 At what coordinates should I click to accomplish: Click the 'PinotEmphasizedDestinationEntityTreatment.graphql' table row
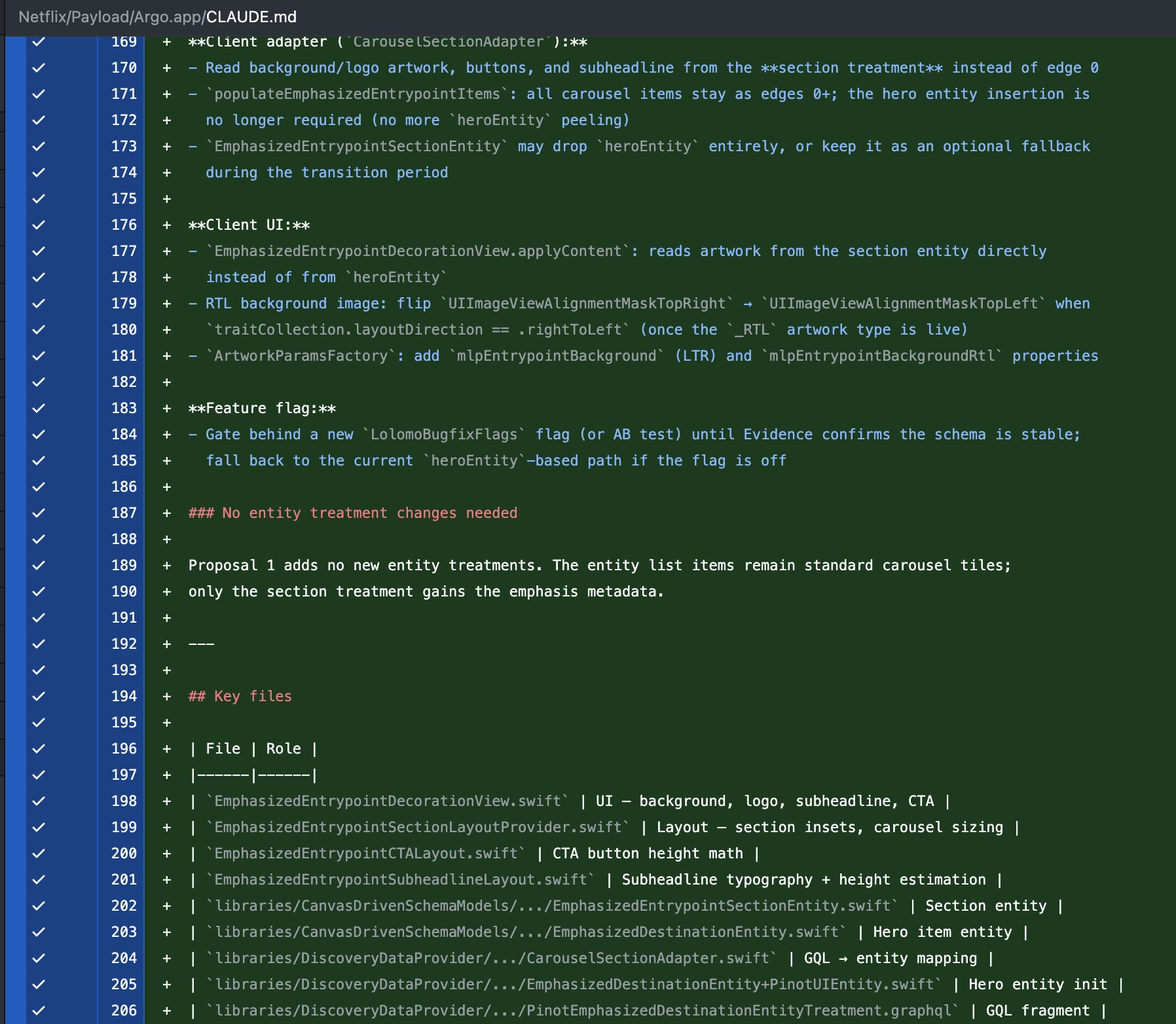pos(648,1010)
